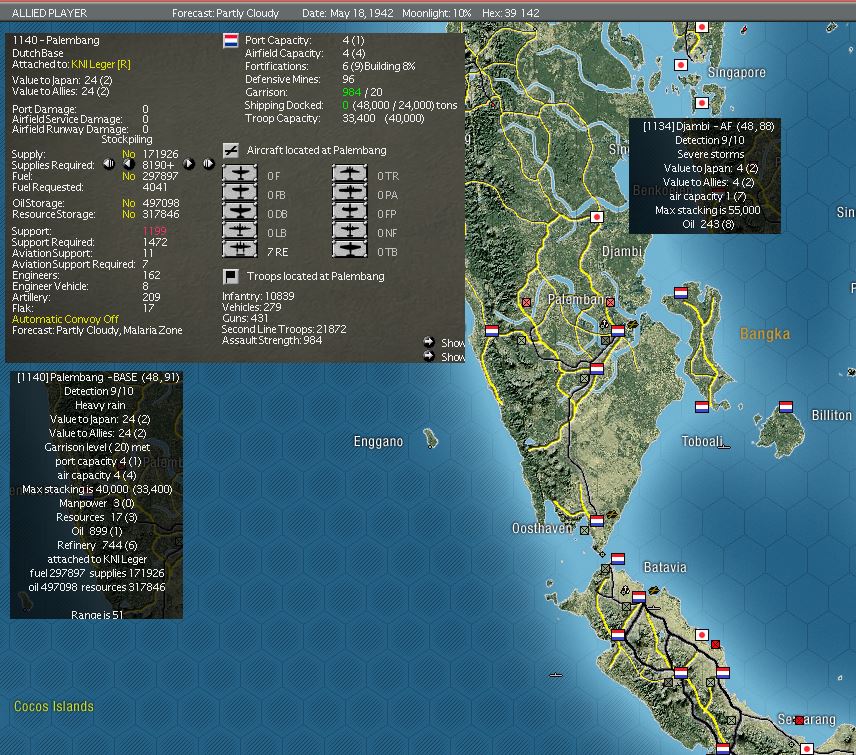This screenshot has height=755, width=856.
Task: Click the Japanese flag at Djambi on the map
Action: (597, 217)
